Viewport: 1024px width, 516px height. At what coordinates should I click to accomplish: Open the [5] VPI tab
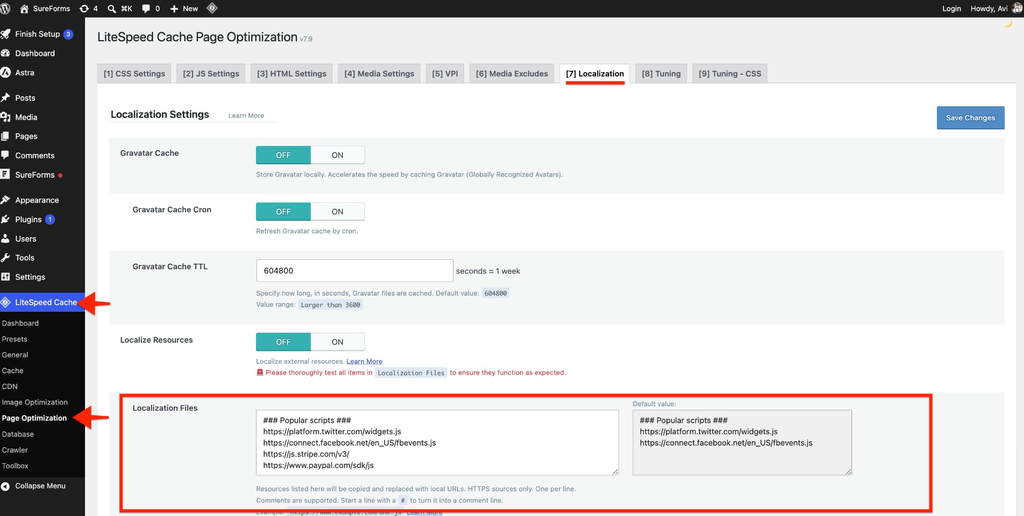tap(445, 74)
